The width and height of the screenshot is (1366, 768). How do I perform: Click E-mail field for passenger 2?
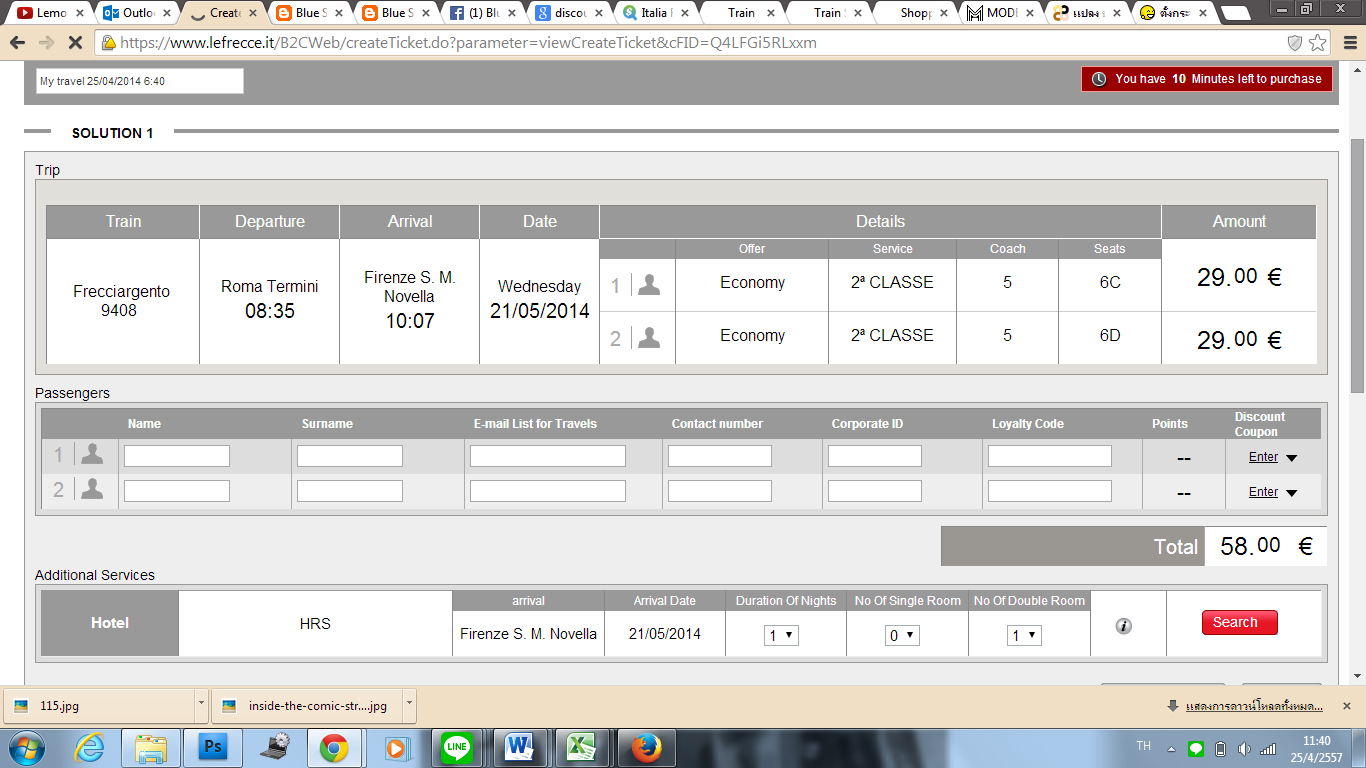548,491
